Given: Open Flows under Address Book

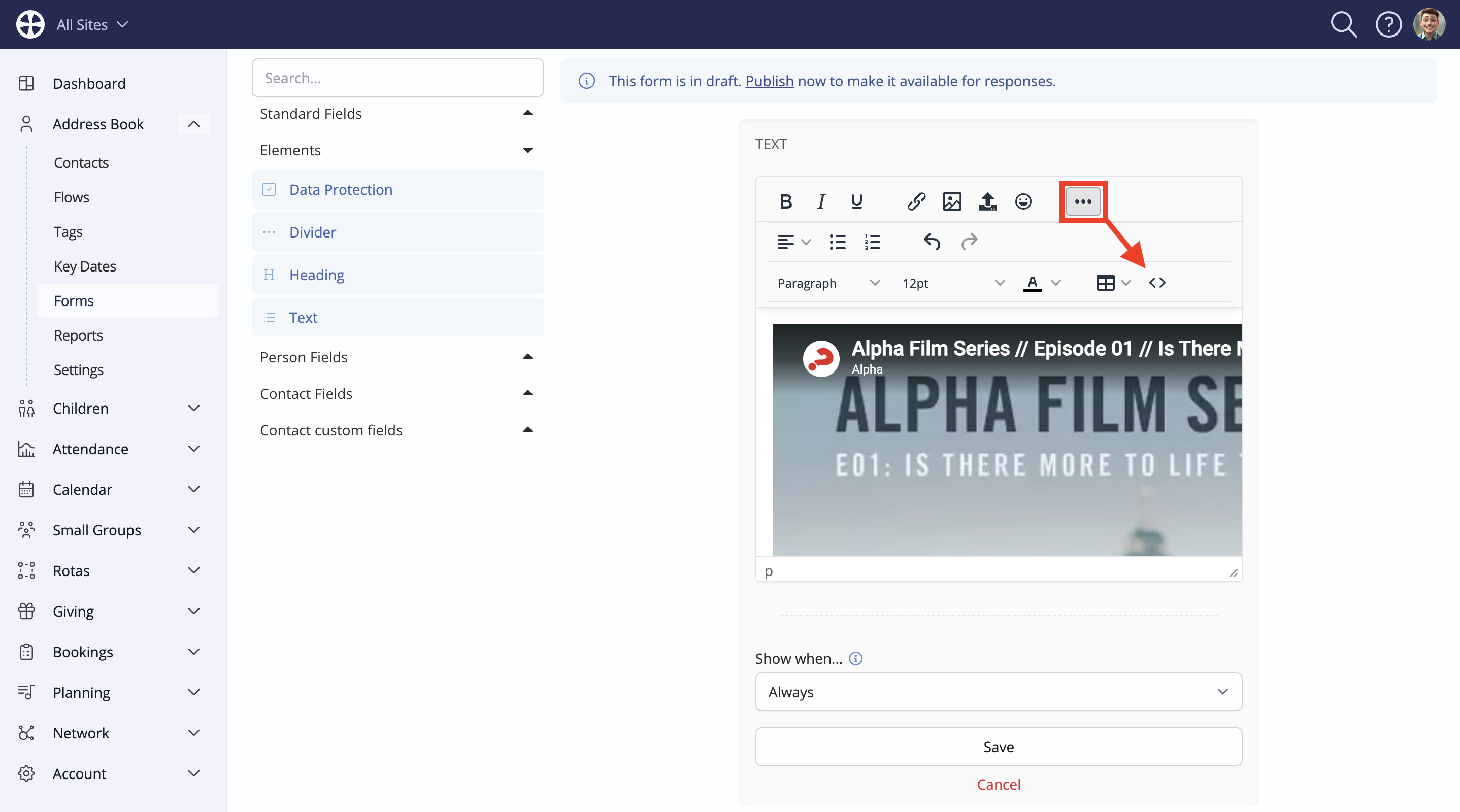Looking at the screenshot, I should point(72,197).
